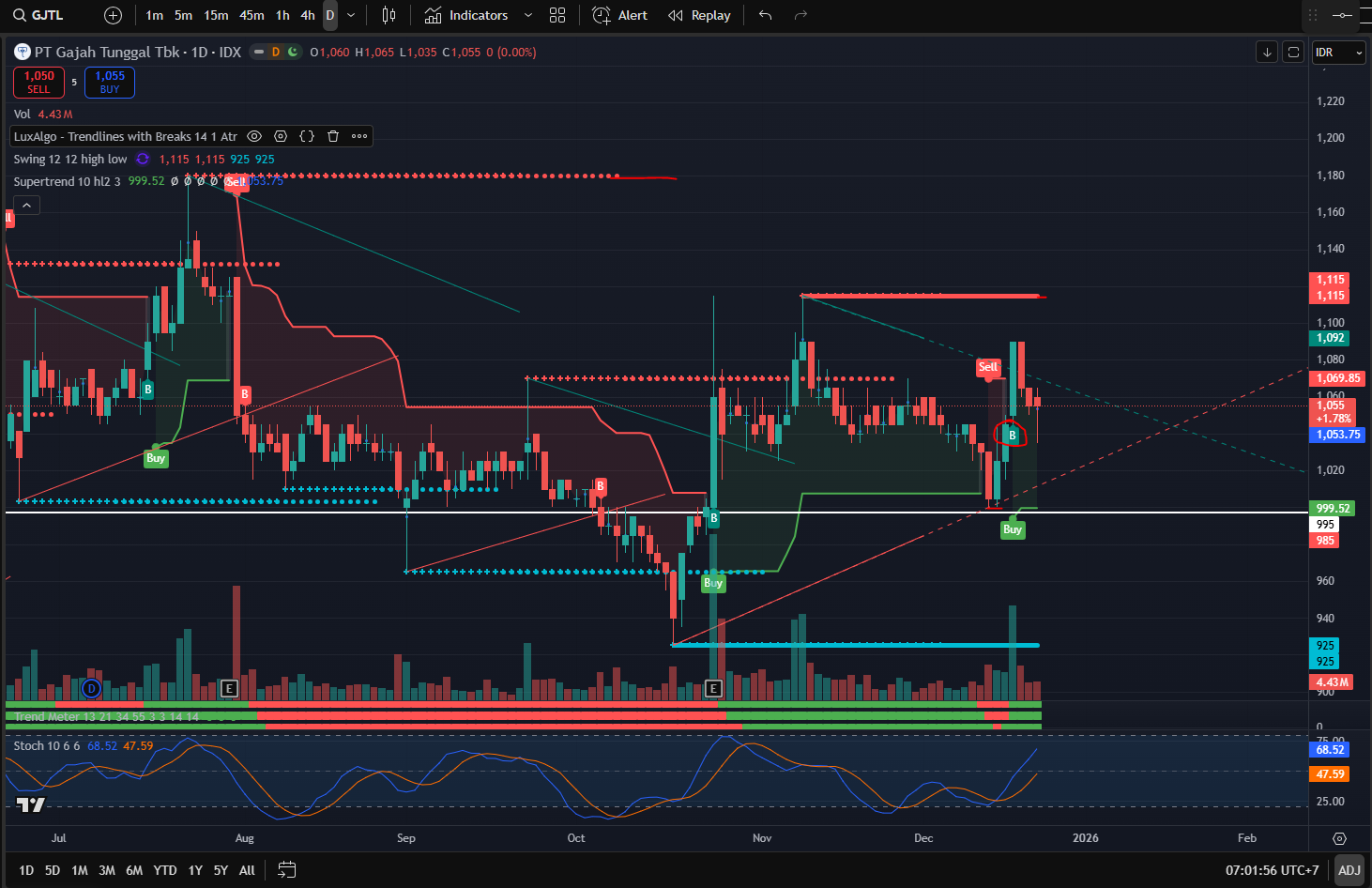Open the IDR currency dropdown

tap(1338, 53)
